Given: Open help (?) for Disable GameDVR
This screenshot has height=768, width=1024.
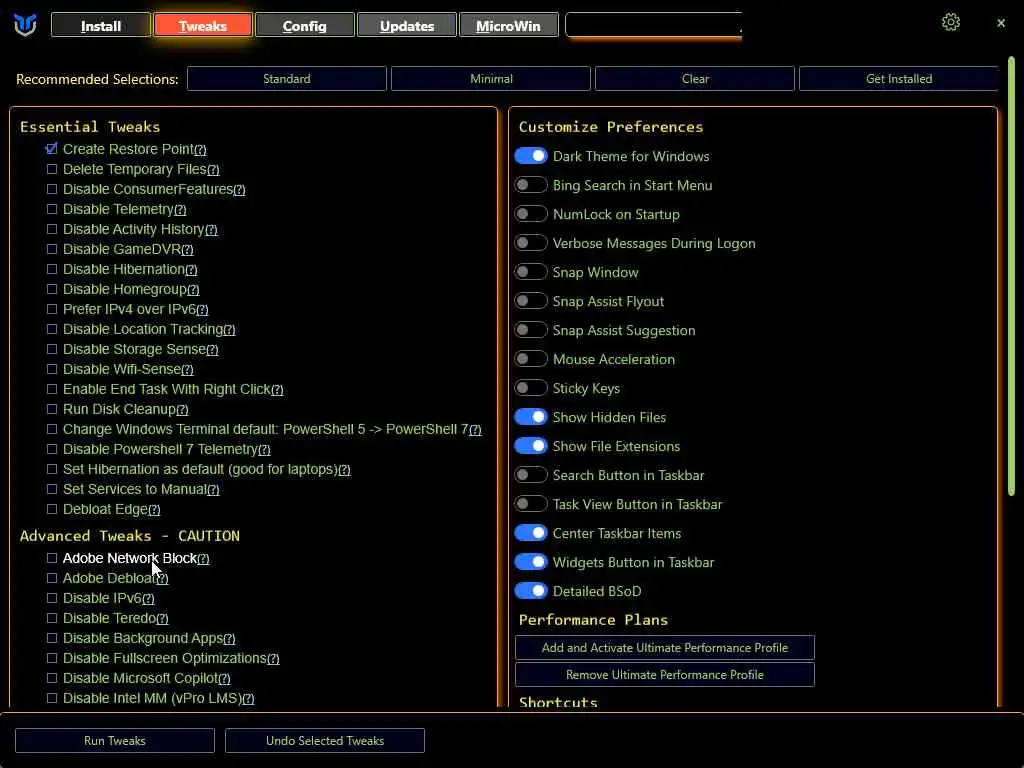Looking at the screenshot, I should 187,250.
